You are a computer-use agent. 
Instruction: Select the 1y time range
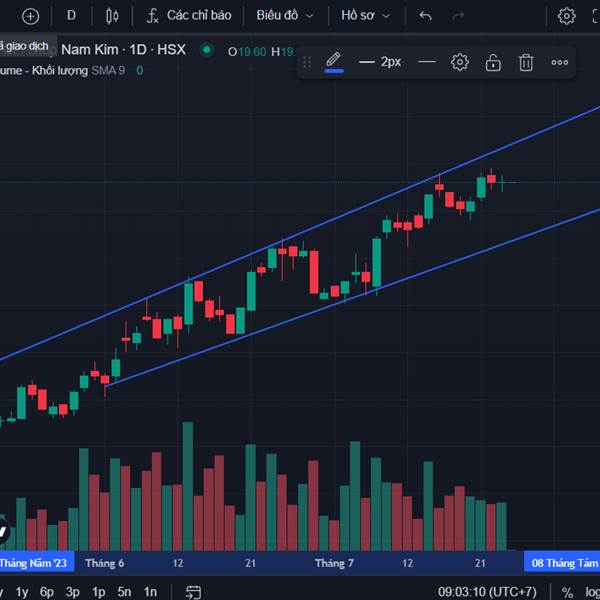coord(21,592)
